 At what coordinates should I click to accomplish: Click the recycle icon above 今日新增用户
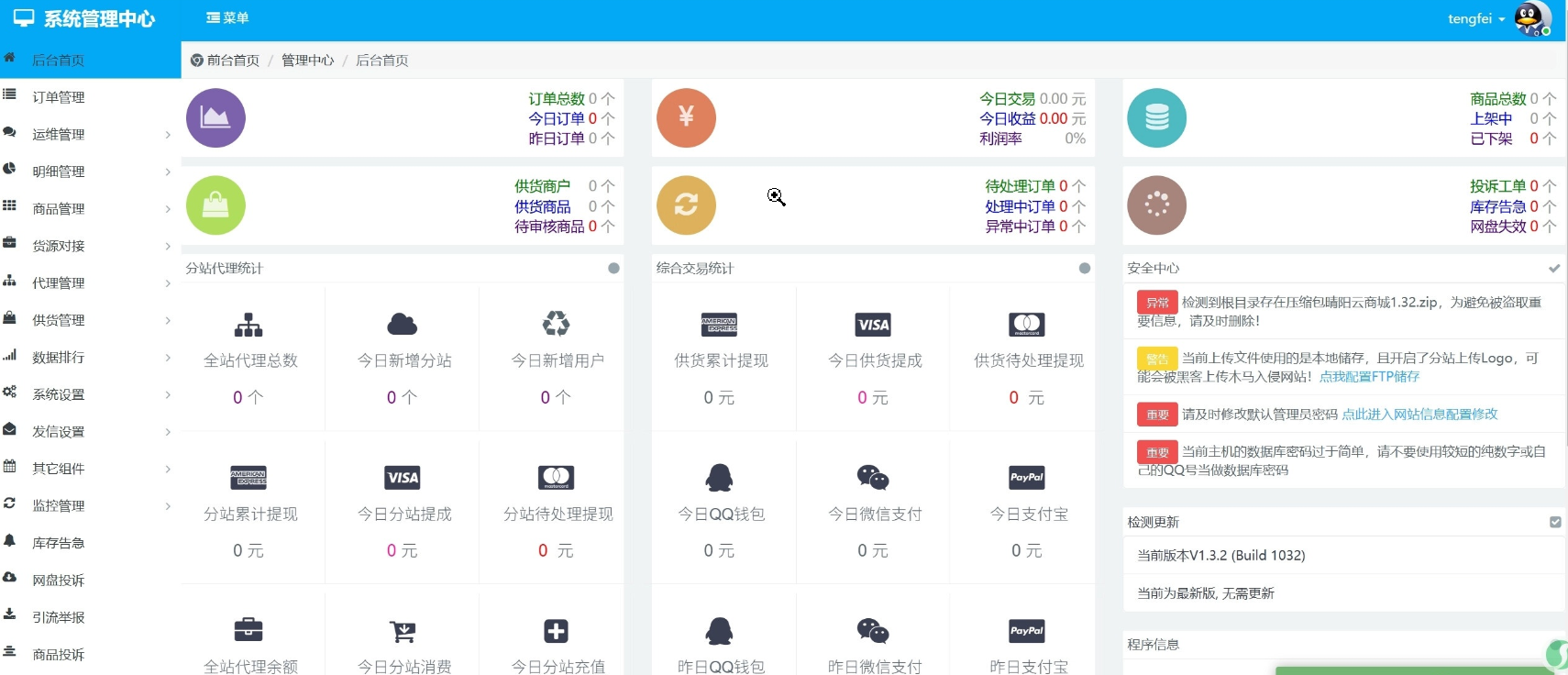pos(556,324)
